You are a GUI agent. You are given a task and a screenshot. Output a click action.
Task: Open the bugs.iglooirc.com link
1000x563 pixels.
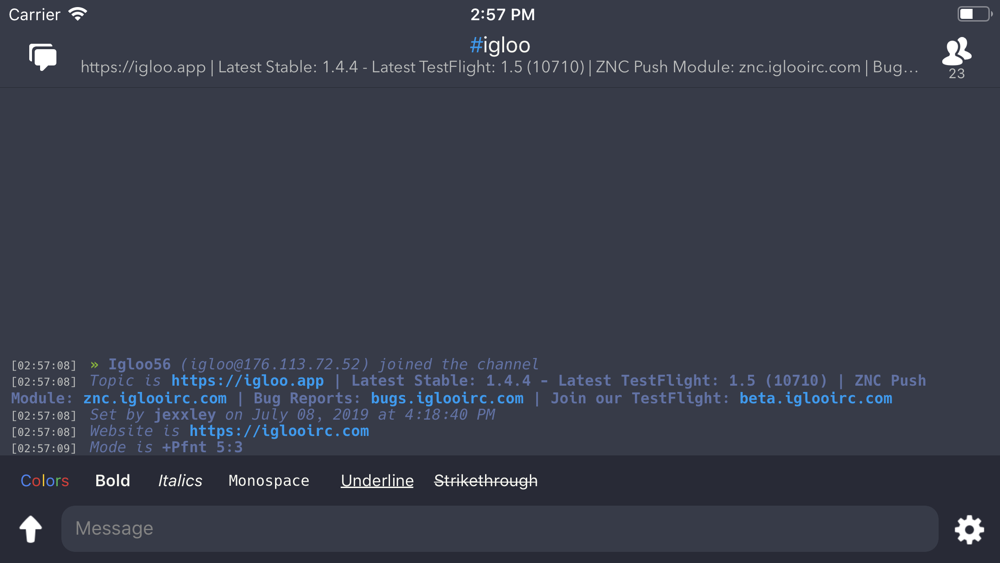(x=447, y=398)
